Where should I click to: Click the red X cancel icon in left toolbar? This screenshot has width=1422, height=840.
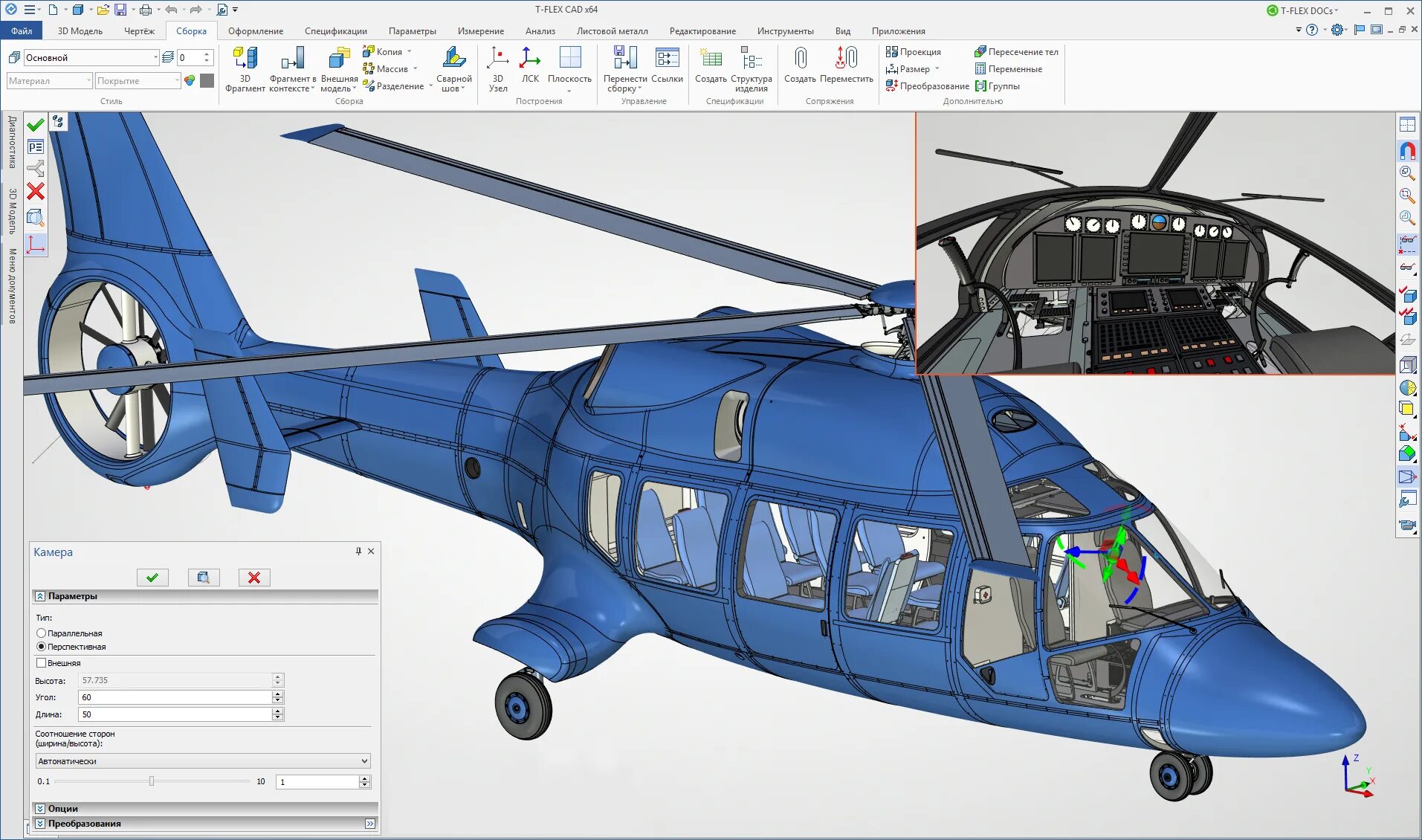(35, 192)
